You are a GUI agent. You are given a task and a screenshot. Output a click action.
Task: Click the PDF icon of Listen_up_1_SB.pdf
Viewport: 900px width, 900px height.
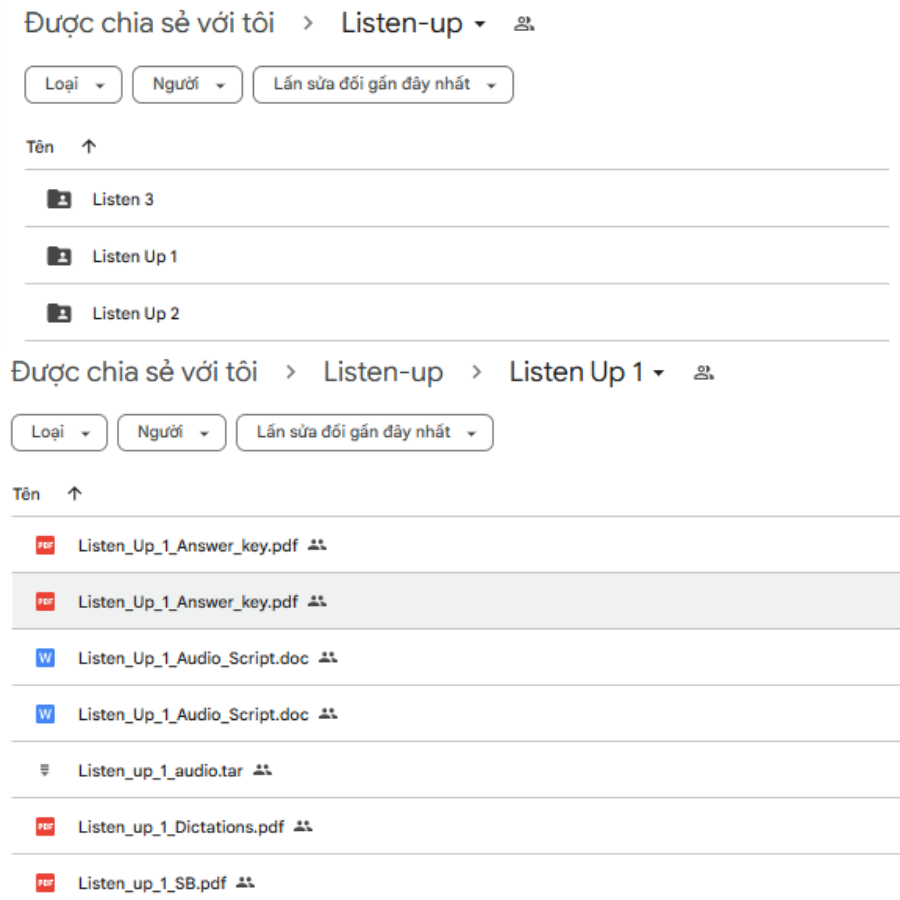point(45,883)
